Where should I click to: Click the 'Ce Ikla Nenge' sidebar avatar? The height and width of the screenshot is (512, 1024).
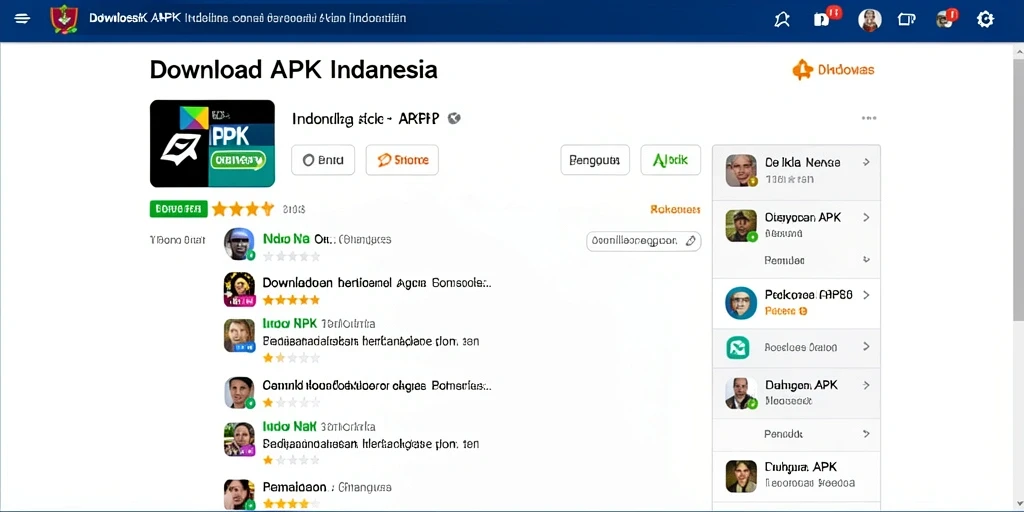(741, 171)
